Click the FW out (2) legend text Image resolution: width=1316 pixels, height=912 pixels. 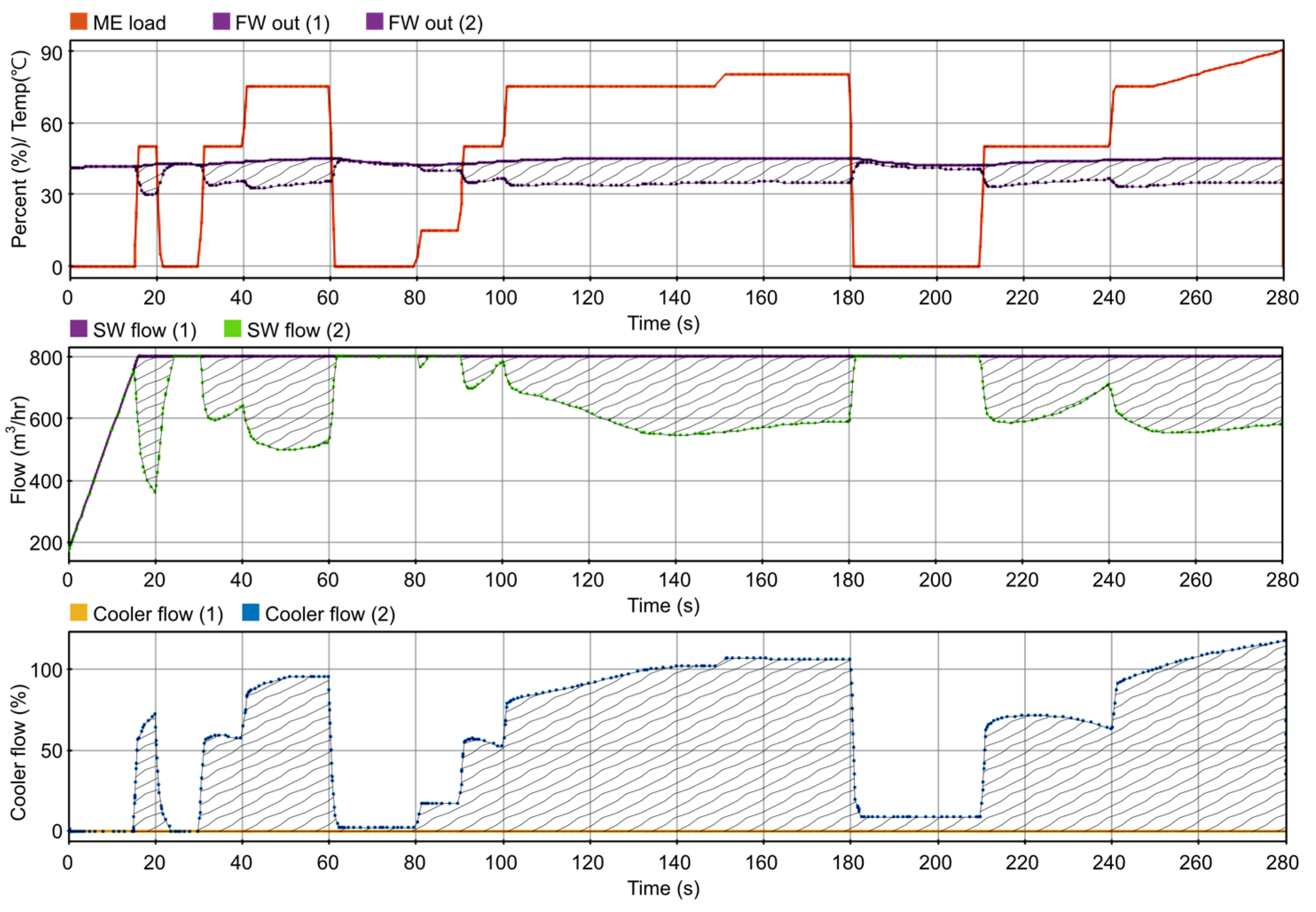(x=435, y=23)
